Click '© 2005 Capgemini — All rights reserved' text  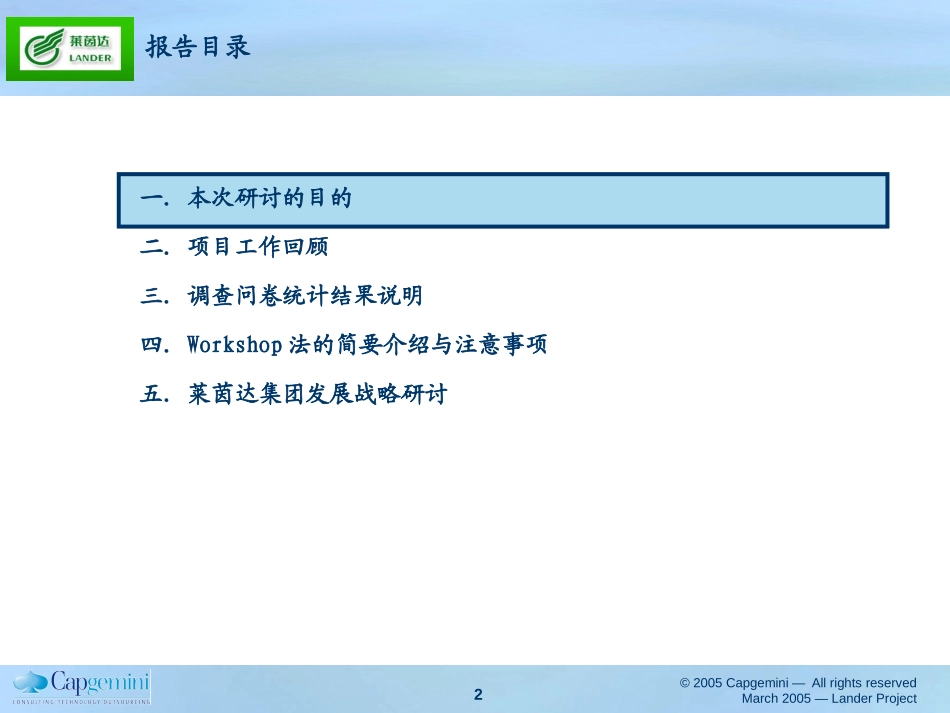(798, 683)
